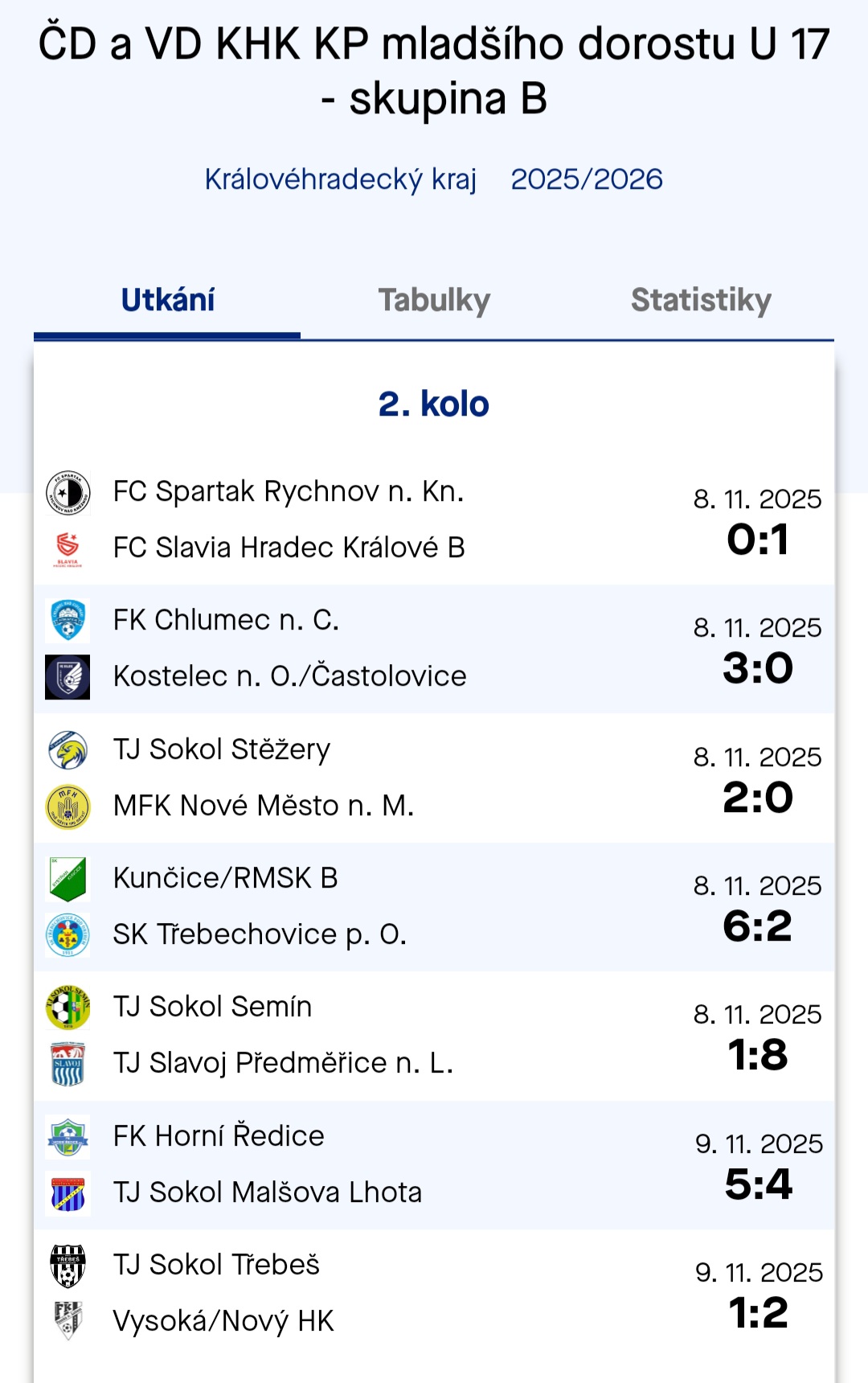Open the 6:2 Kunčice match result
The height and width of the screenshot is (1383, 868).
(x=757, y=926)
